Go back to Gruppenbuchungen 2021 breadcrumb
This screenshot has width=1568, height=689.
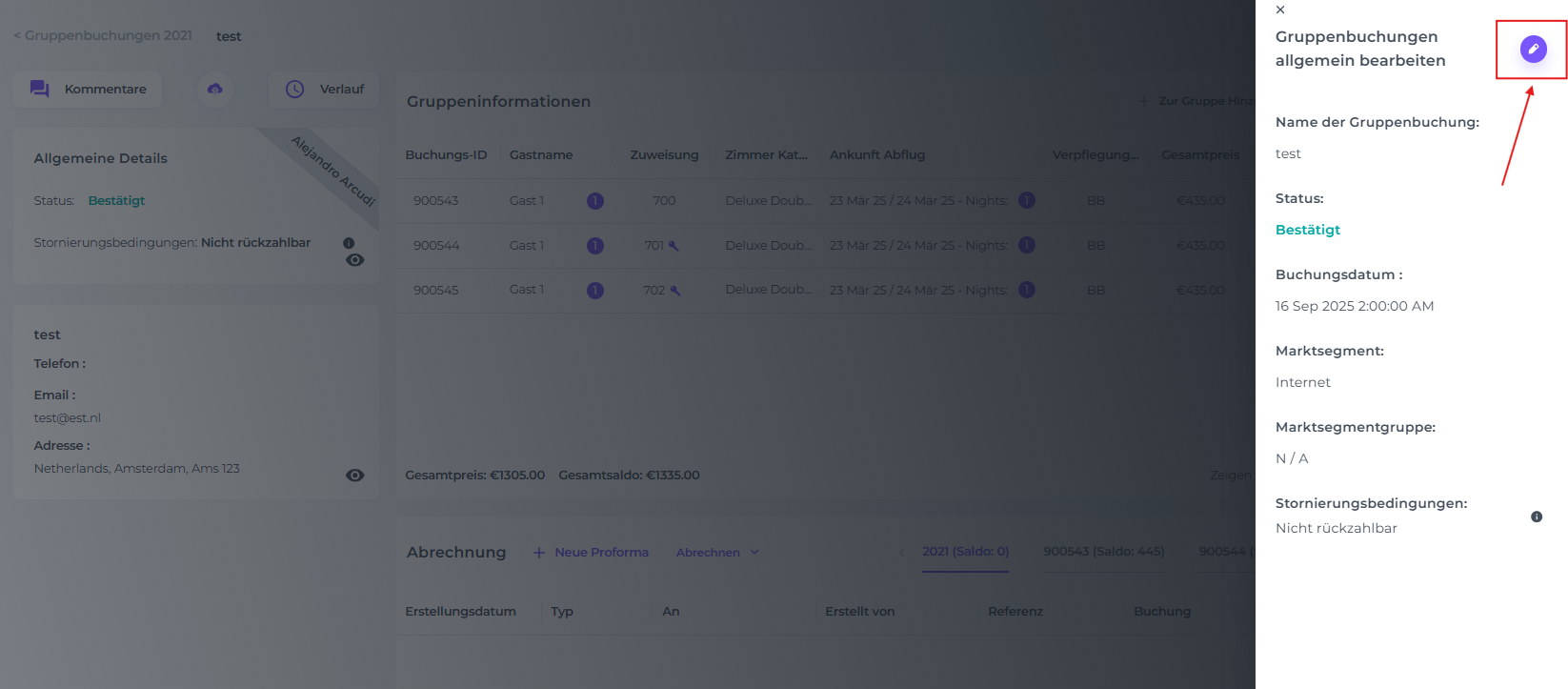pos(103,36)
